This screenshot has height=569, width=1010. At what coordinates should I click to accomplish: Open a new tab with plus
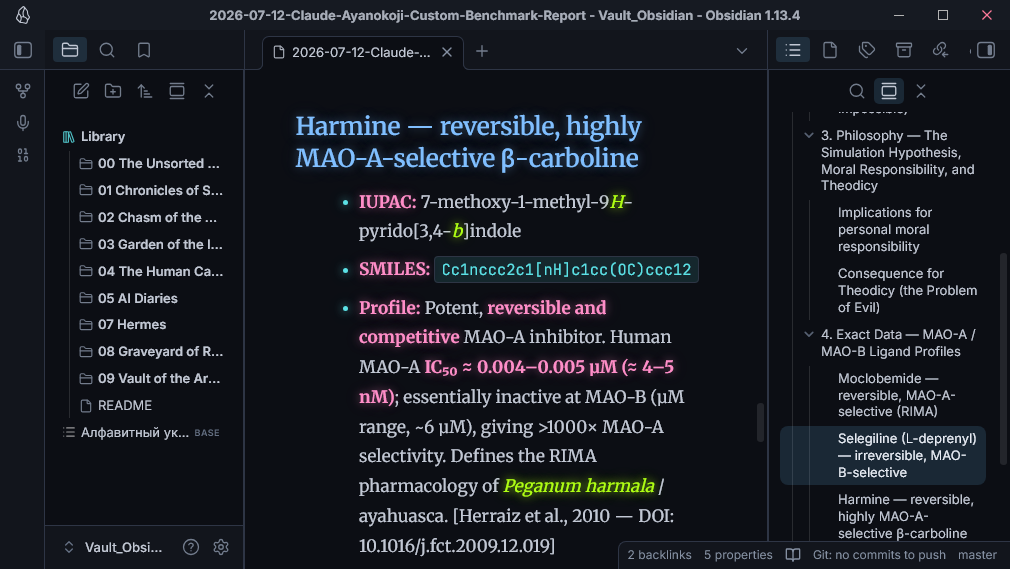pyautogui.click(x=482, y=51)
